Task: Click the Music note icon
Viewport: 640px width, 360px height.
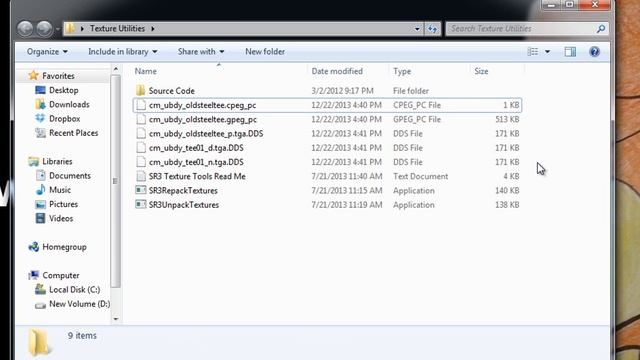Action: pyautogui.click(x=40, y=190)
